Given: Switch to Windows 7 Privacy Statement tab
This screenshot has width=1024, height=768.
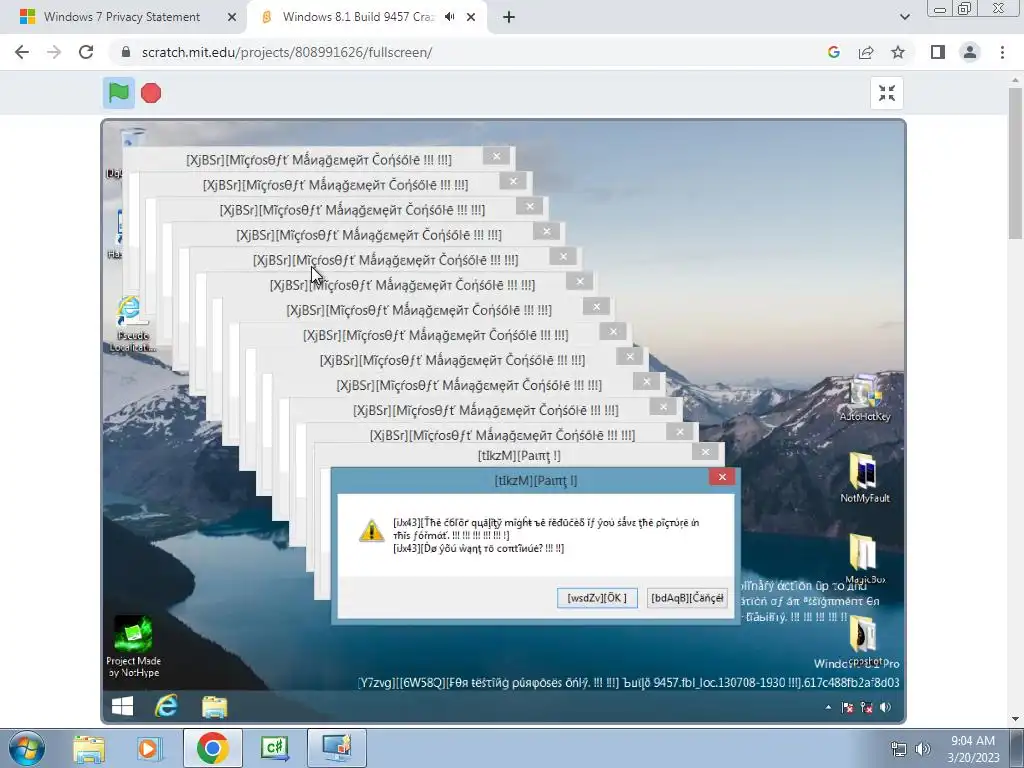Looking at the screenshot, I should [x=122, y=17].
